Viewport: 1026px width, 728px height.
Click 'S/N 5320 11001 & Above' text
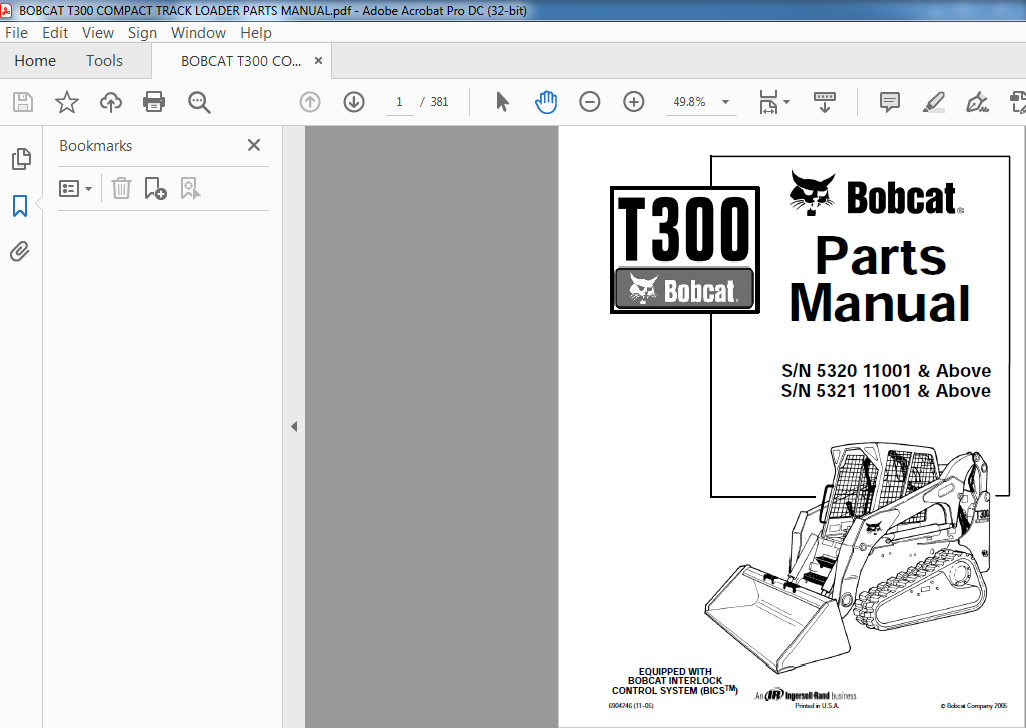click(x=886, y=371)
